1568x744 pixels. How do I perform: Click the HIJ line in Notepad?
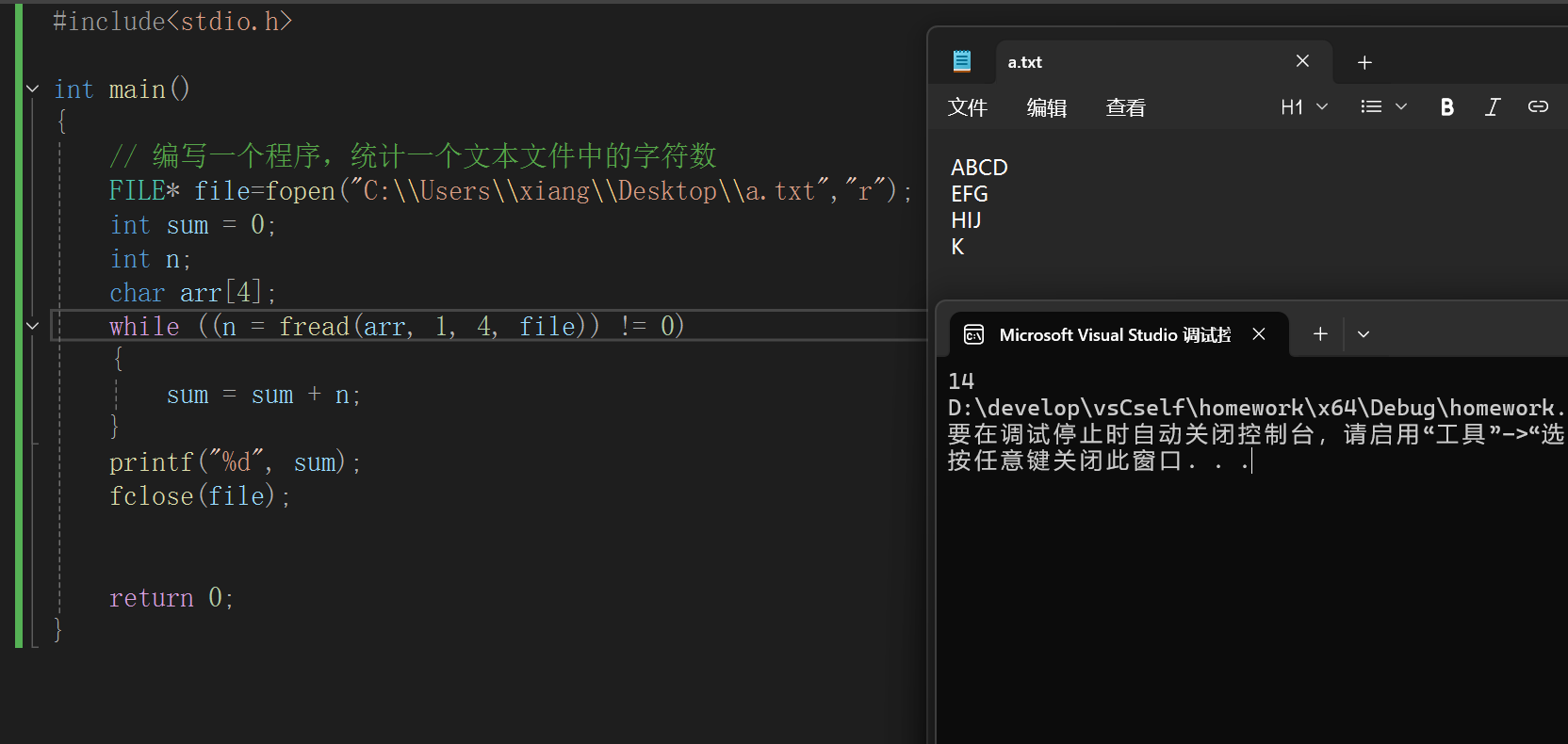(x=966, y=220)
